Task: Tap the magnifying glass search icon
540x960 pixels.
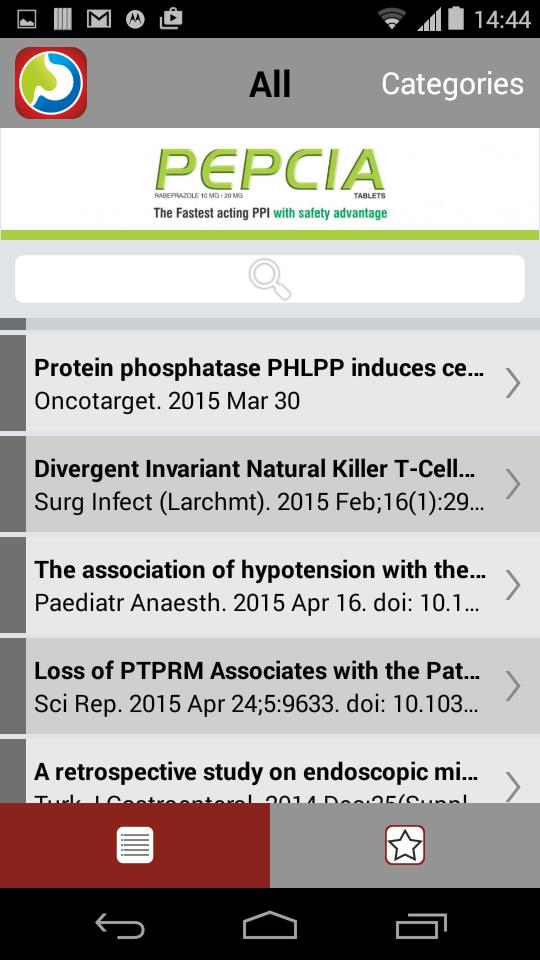Action: [x=269, y=279]
